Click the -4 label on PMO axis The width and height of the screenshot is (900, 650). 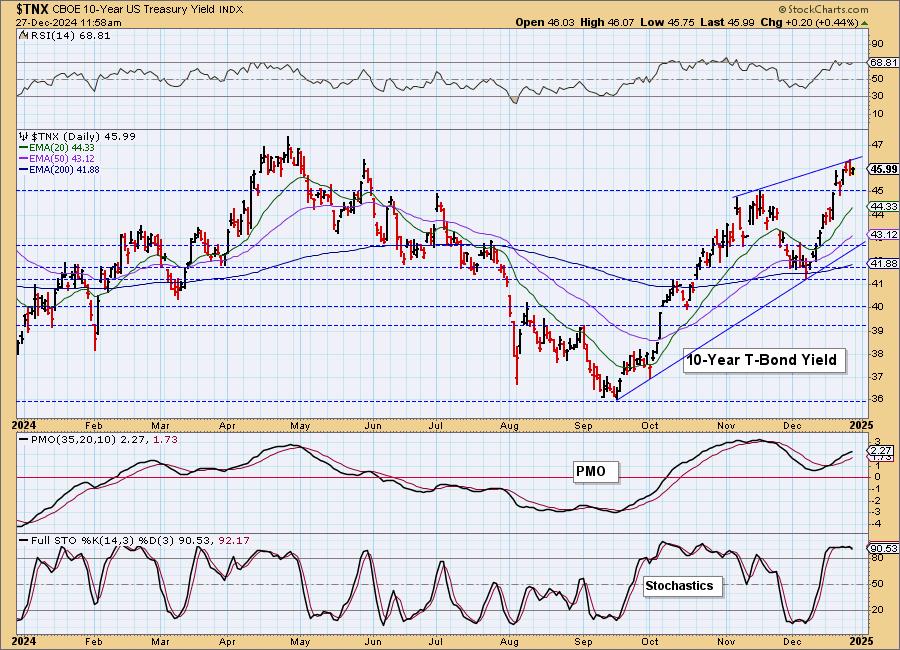click(x=876, y=524)
